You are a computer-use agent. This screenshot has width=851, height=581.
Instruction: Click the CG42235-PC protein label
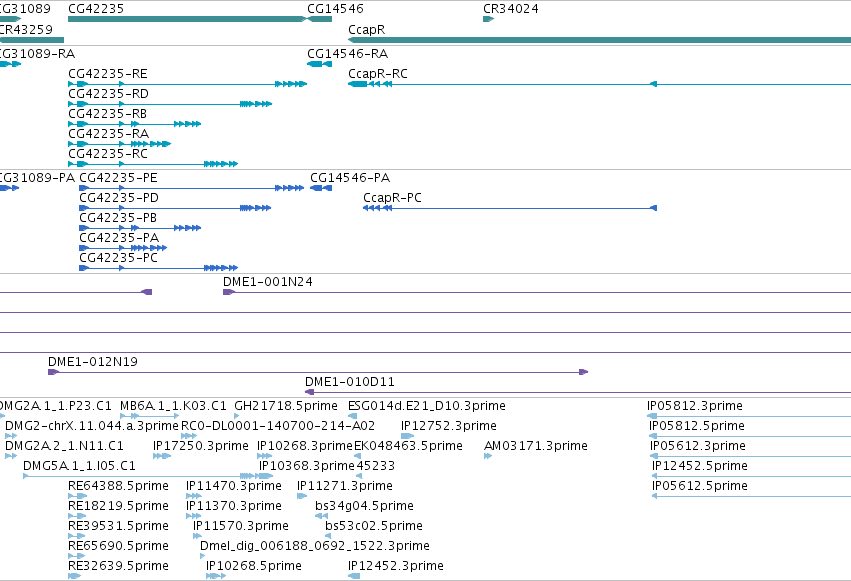(x=118, y=258)
